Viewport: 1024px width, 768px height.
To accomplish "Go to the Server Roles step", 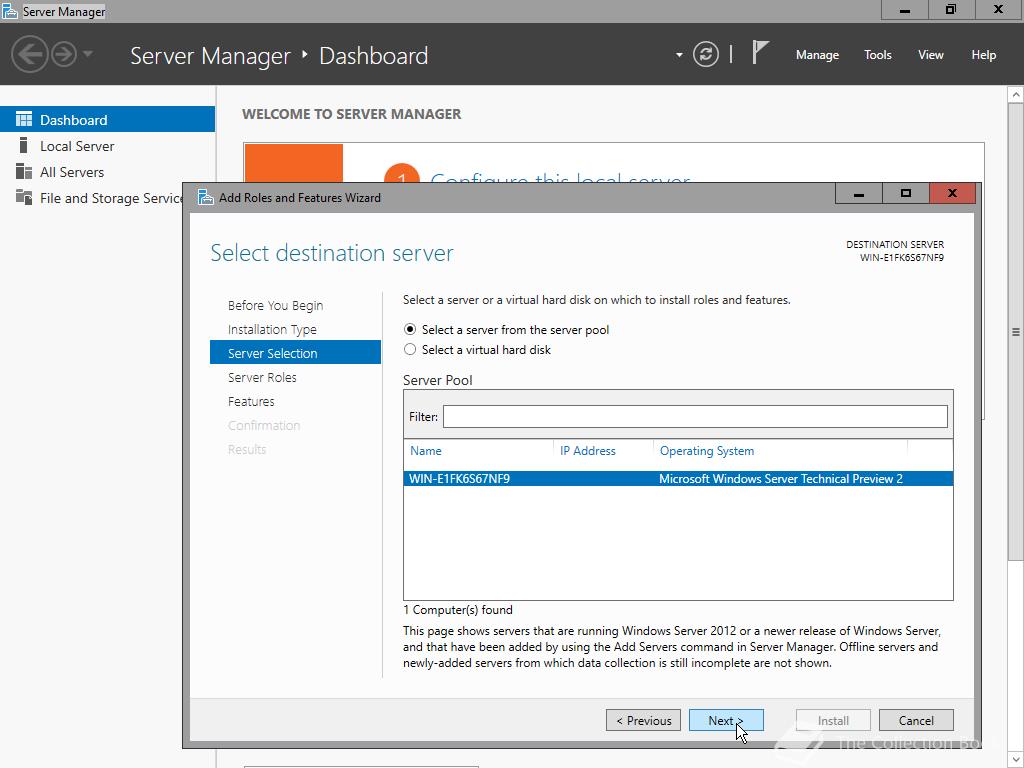I will [x=262, y=377].
